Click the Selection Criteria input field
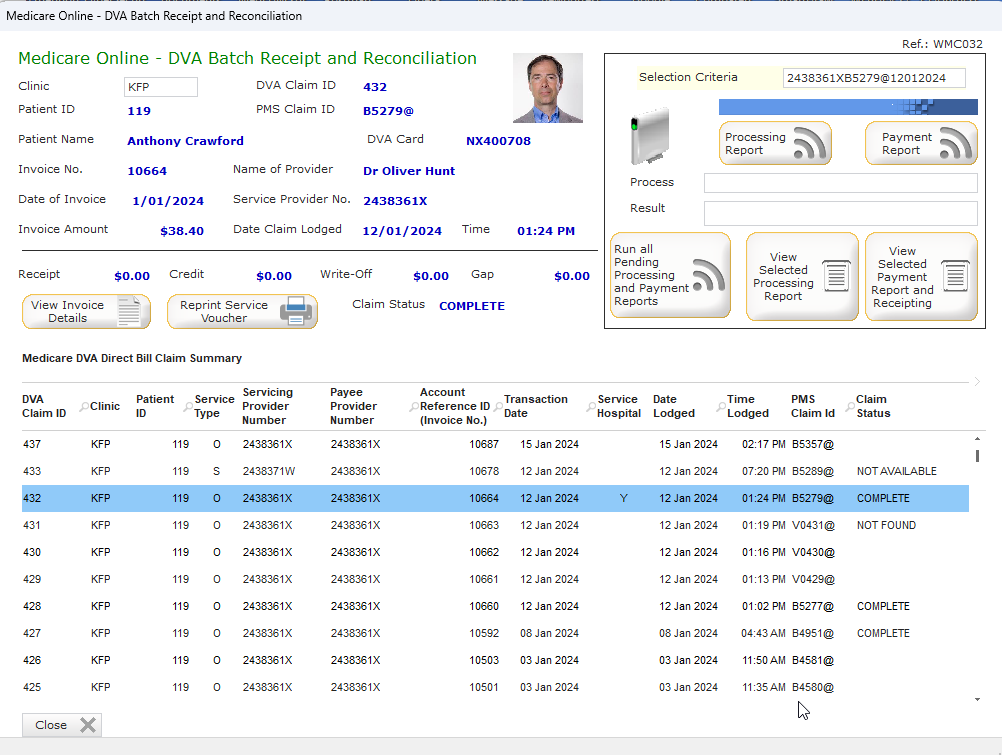 pyautogui.click(x=874, y=78)
